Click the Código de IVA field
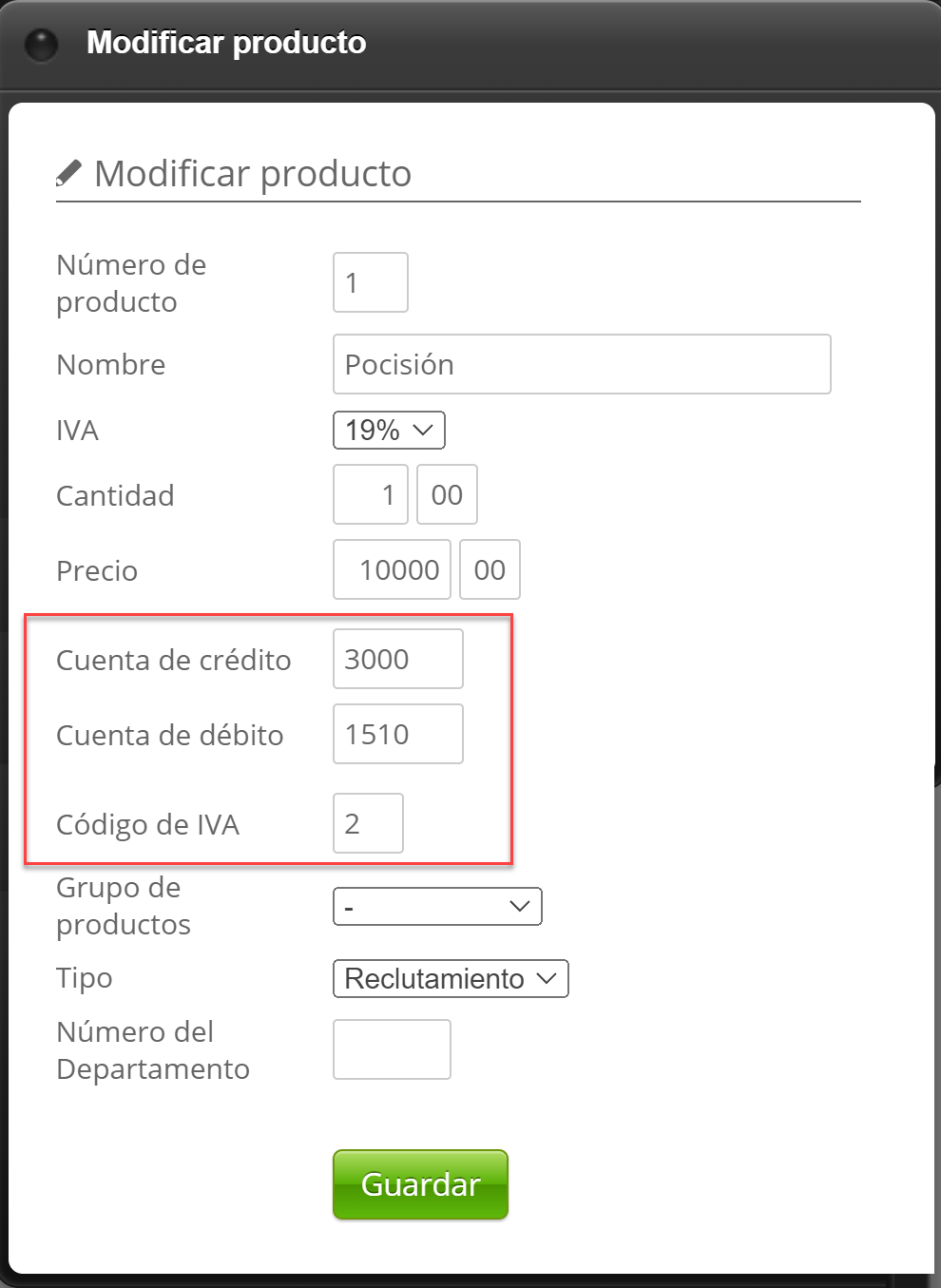The width and height of the screenshot is (941, 1288). click(368, 823)
